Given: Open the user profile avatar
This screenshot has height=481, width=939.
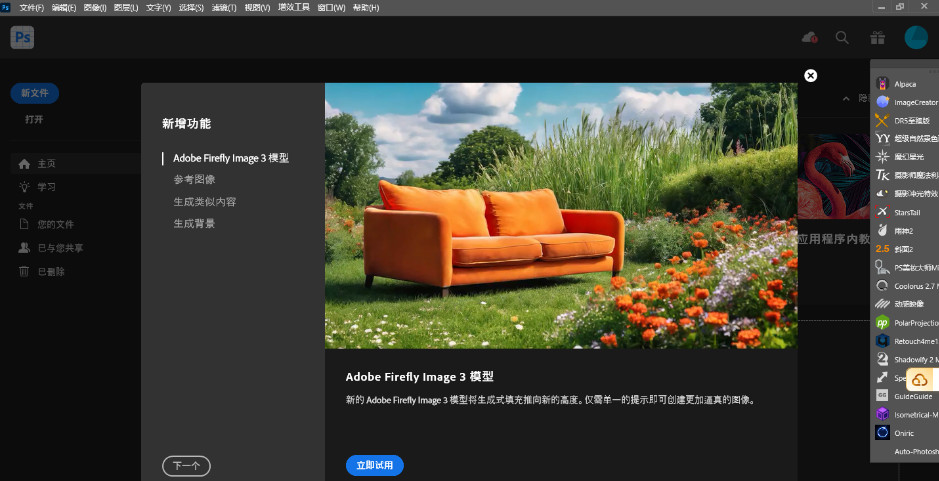Looking at the screenshot, I should (x=916, y=37).
